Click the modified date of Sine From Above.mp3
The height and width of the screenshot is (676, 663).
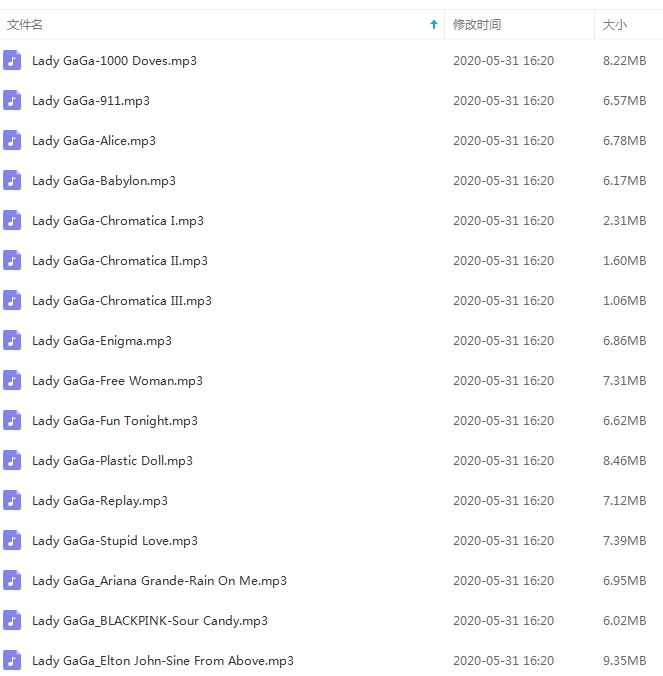click(x=504, y=661)
